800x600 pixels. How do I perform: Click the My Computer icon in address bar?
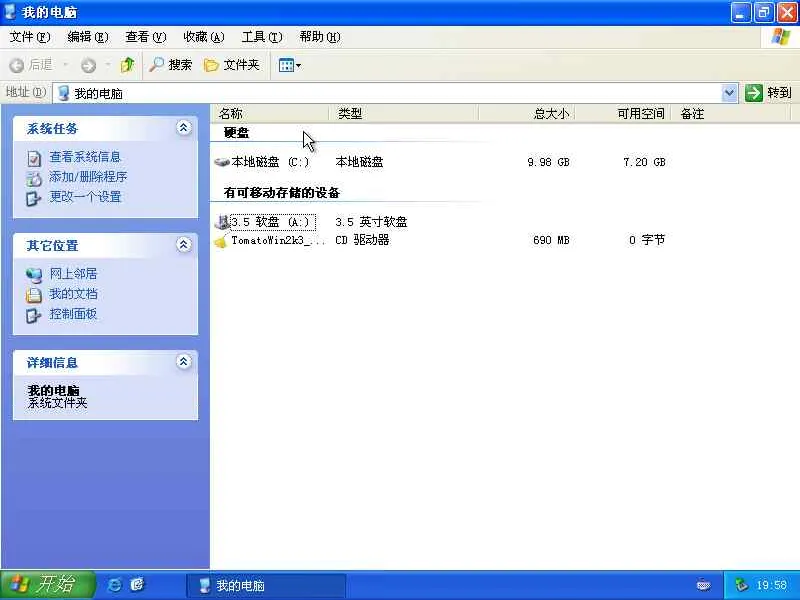pos(63,93)
